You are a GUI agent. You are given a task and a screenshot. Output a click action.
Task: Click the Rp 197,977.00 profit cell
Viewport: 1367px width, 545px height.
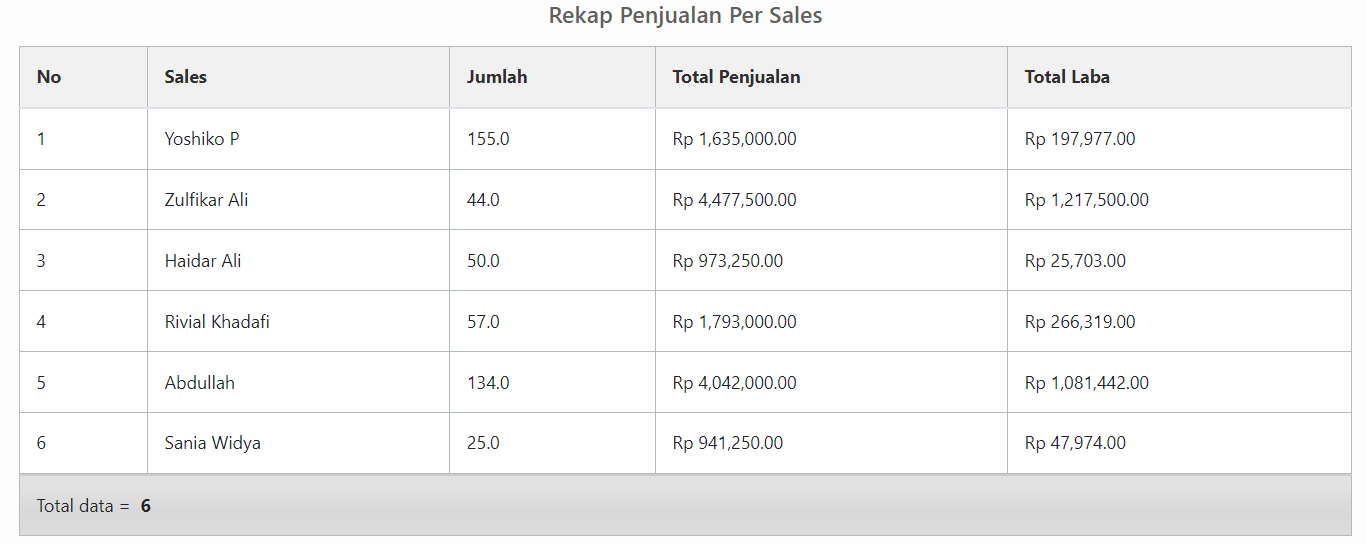(1080, 139)
